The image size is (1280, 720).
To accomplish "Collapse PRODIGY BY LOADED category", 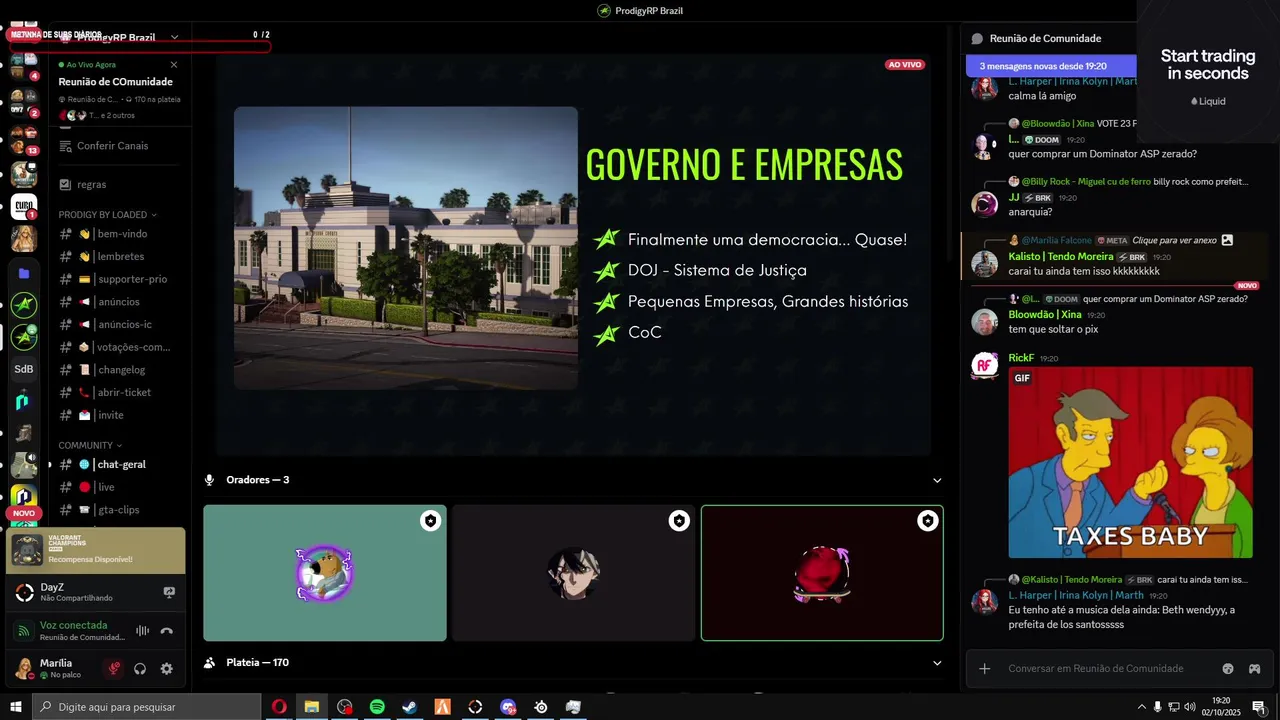I will click(x=107, y=215).
